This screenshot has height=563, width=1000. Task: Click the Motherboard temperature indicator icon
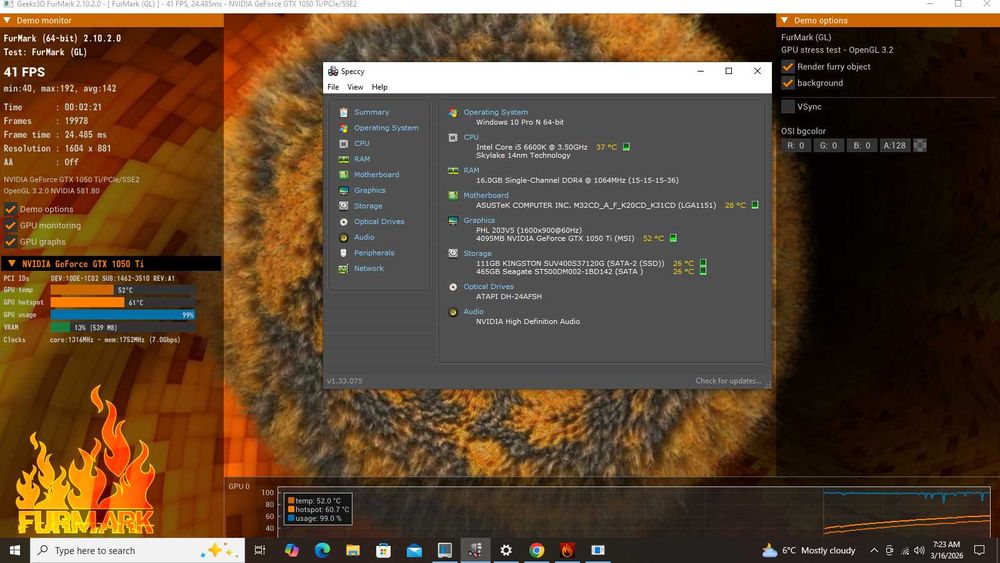[755, 205]
